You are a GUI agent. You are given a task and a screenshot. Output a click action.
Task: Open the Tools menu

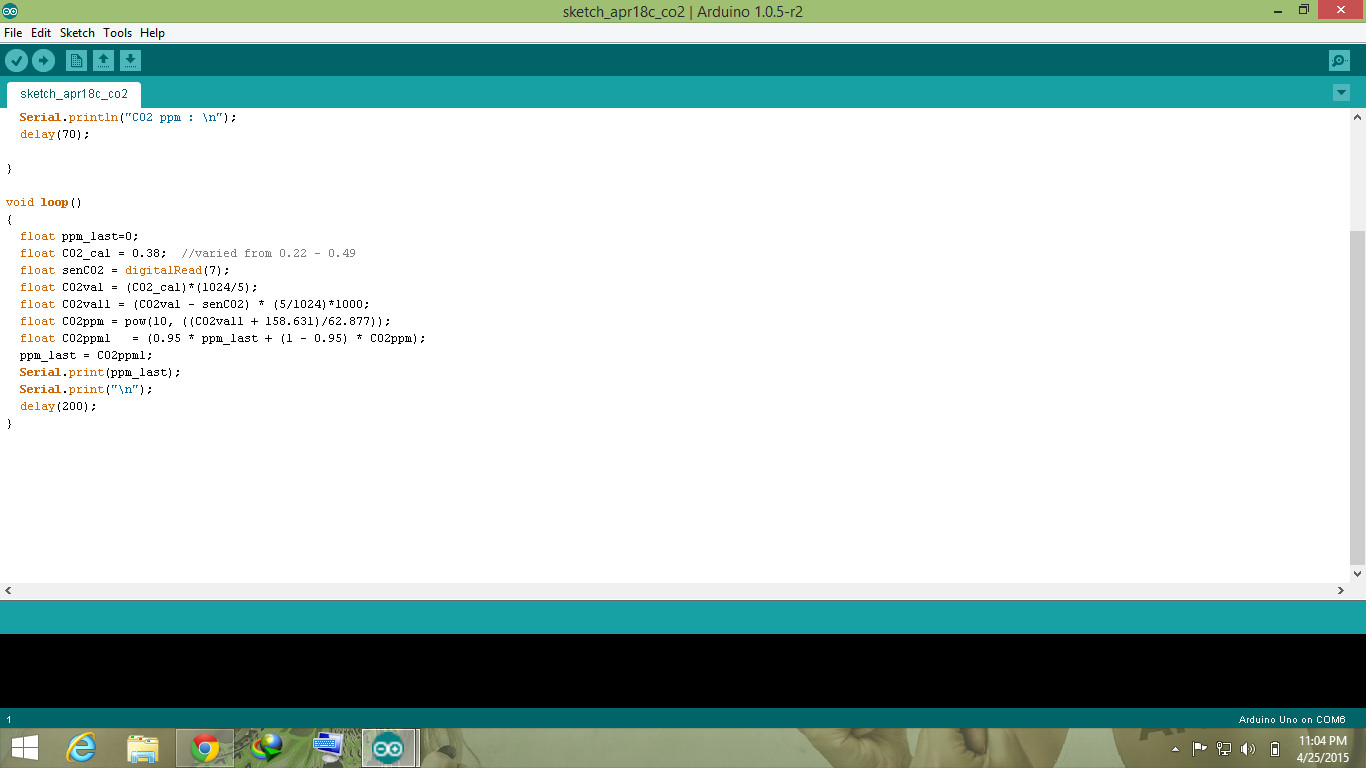click(x=117, y=33)
